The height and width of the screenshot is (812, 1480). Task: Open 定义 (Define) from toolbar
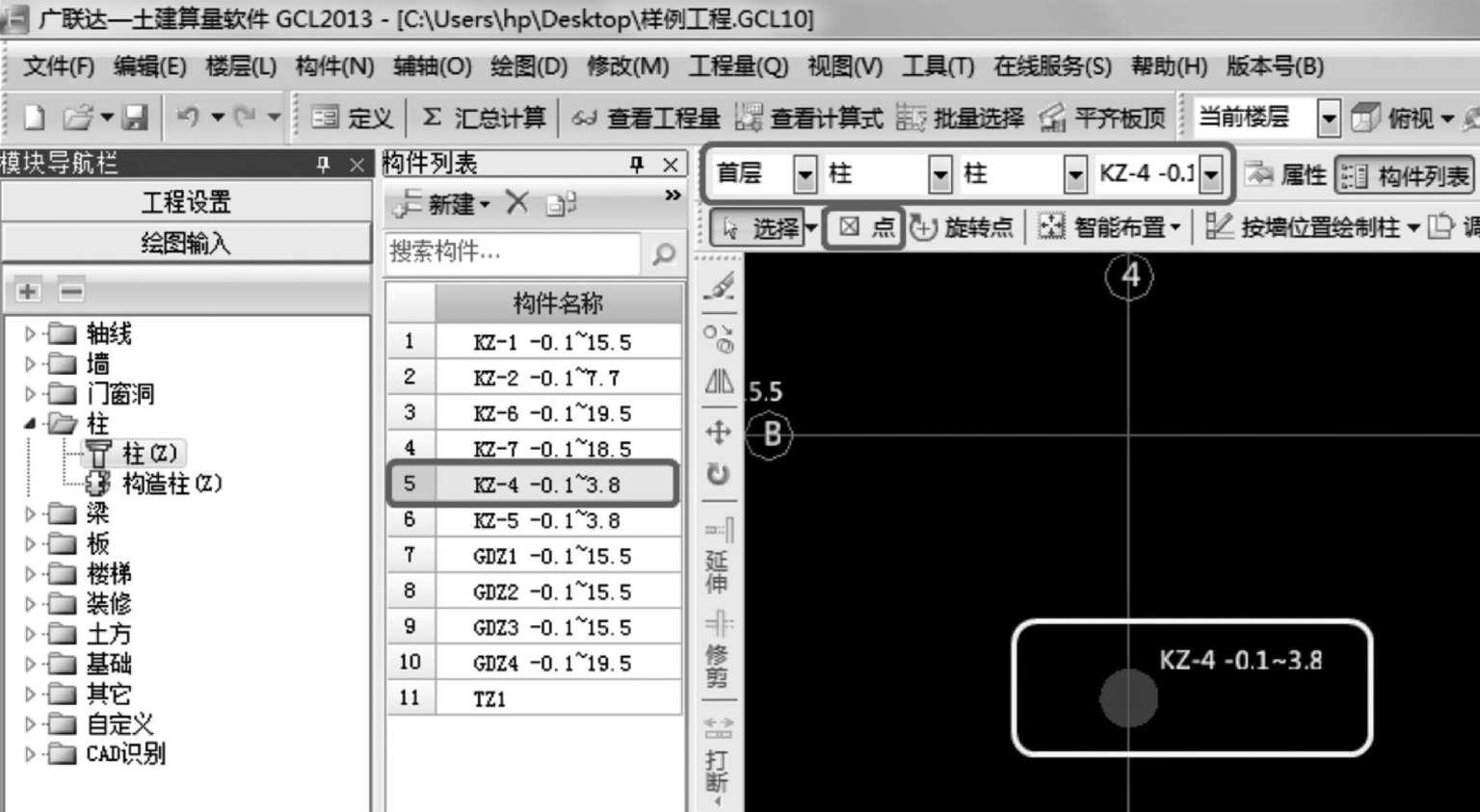353,118
